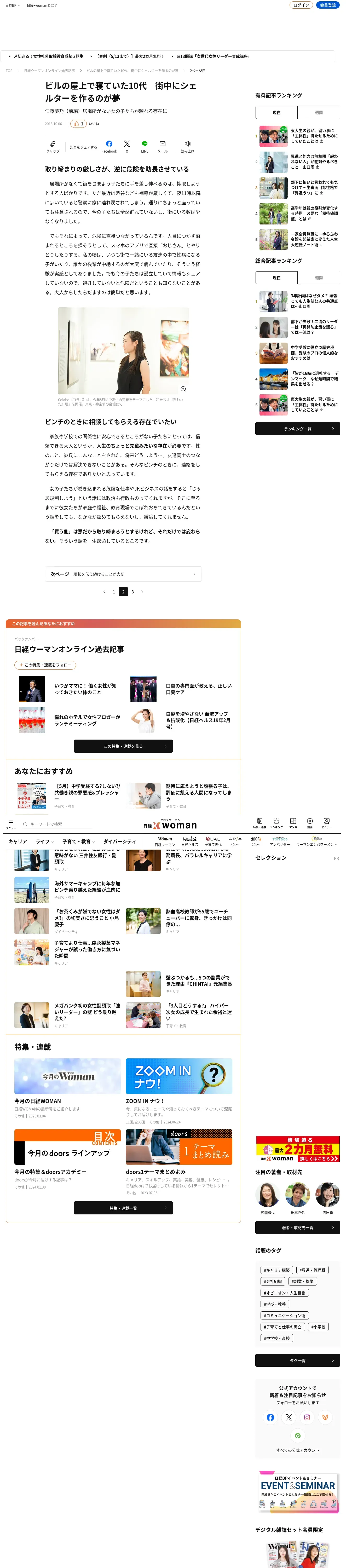346x1568 pixels.
Task: Open the 次ページ next-page bar
Action: pyautogui.click(x=123, y=574)
